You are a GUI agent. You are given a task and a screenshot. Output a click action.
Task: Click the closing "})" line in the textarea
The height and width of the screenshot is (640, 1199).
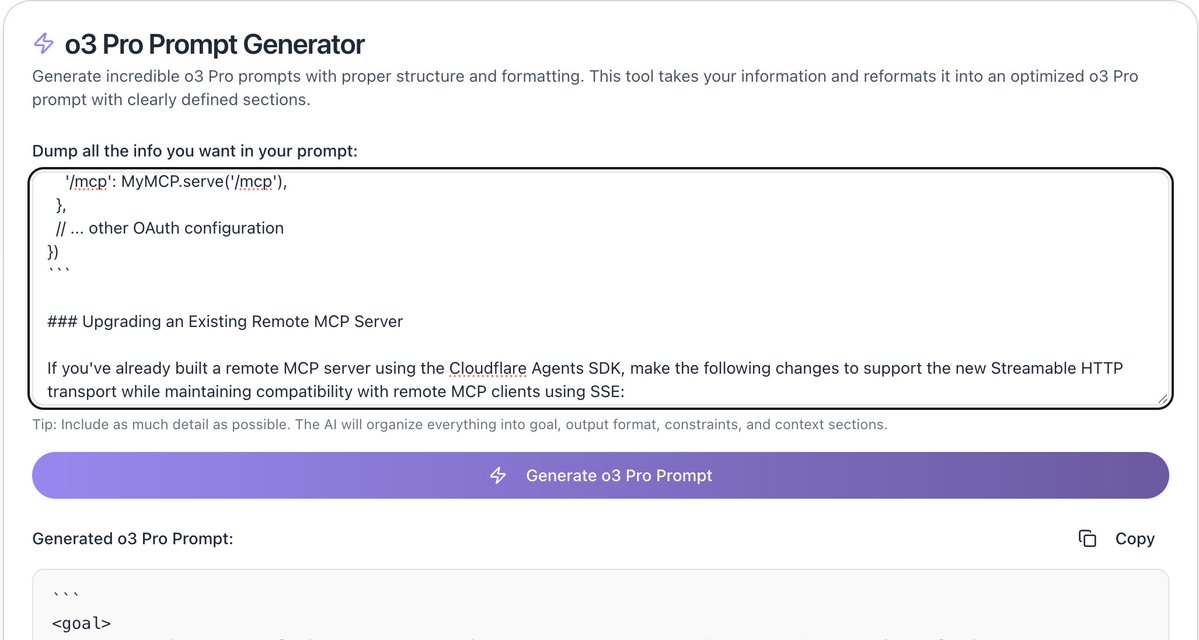[x=53, y=251]
